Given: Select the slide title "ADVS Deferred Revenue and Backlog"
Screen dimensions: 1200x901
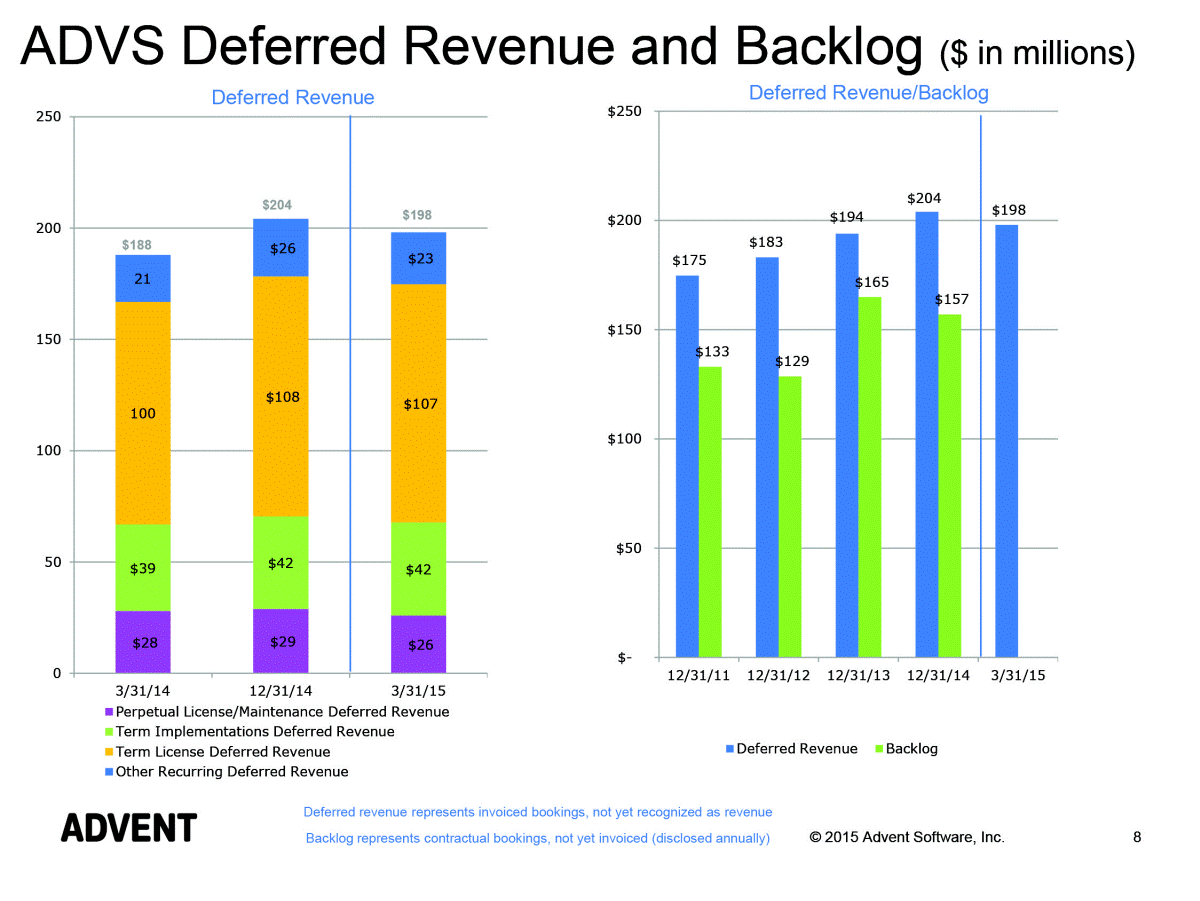Looking at the screenshot, I should click(470, 47).
